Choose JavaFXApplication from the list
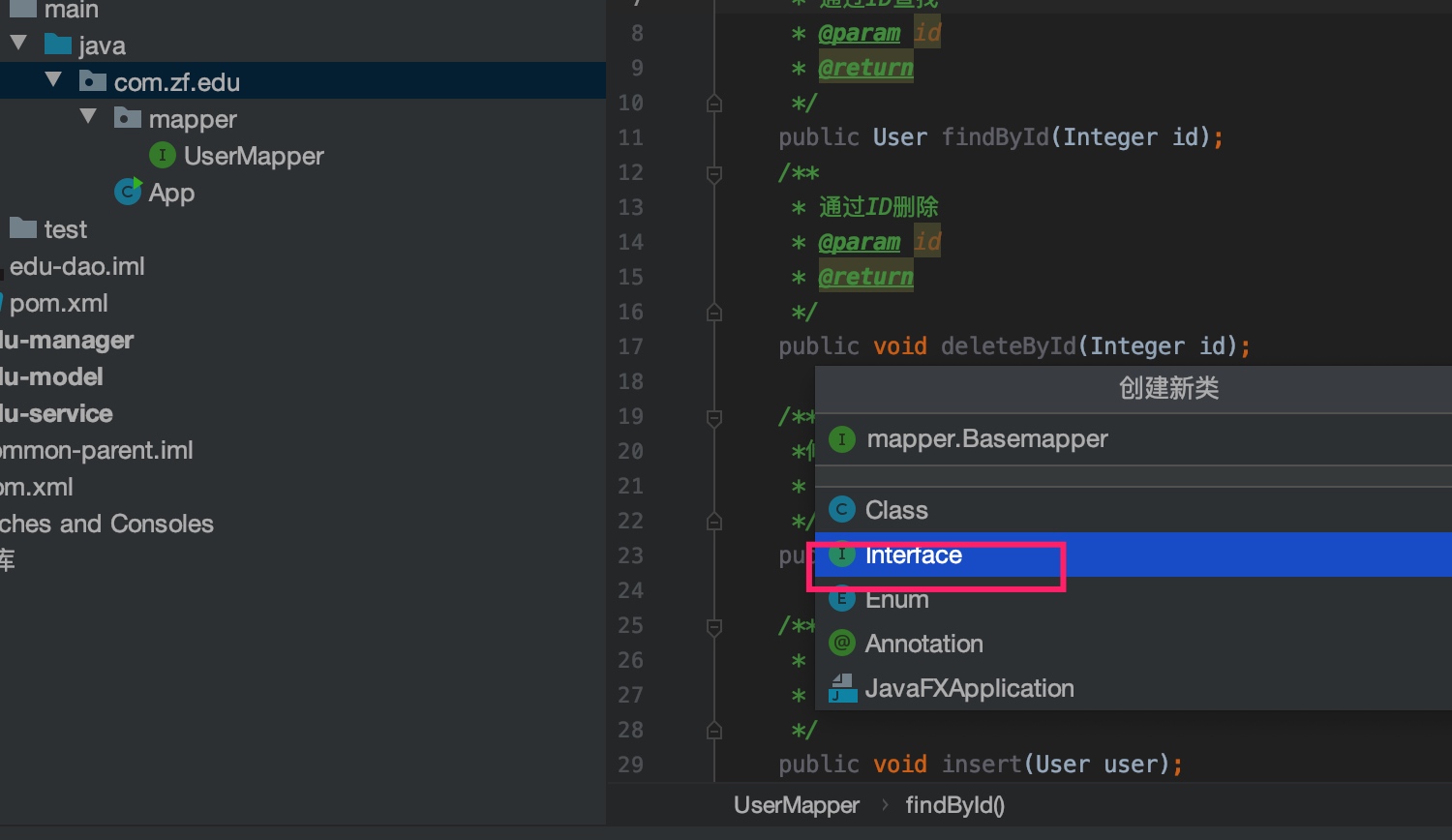Viewport: 1452px width, 840px height. click(969, 688)
